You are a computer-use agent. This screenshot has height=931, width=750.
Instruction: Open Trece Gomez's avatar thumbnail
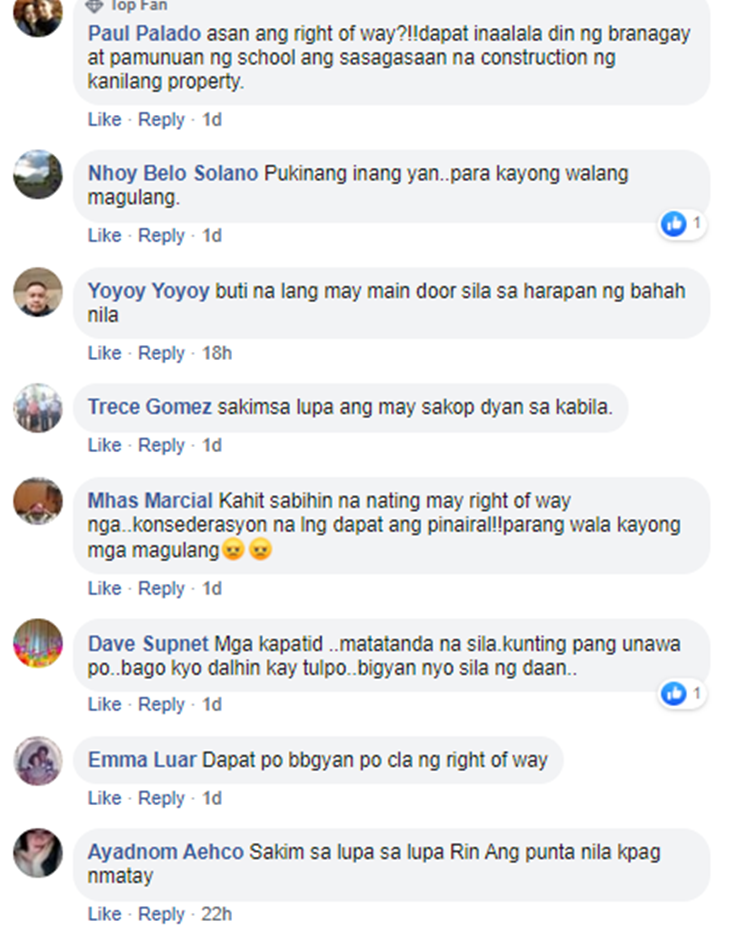click(38, 408)
